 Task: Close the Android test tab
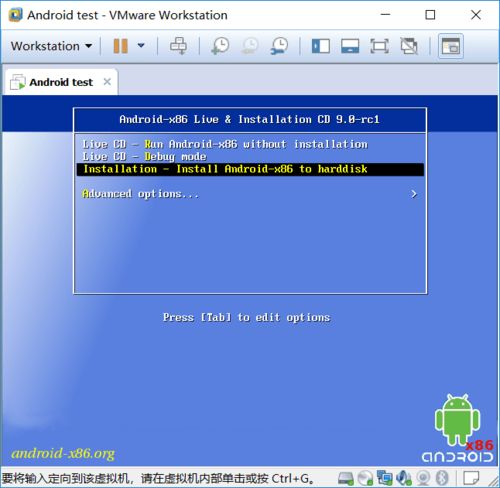coord(107,82)
